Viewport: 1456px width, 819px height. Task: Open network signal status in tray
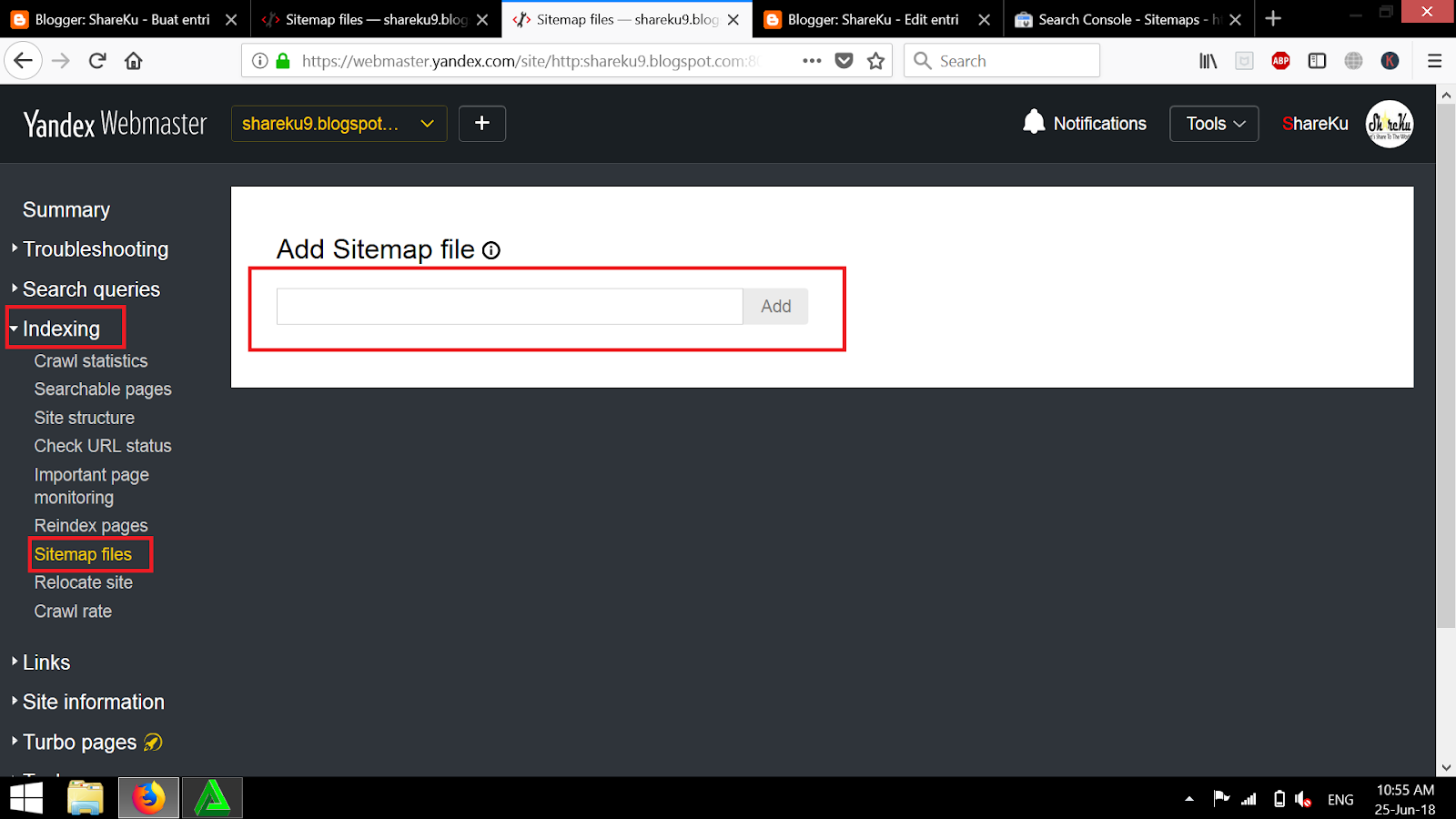coord(1249,799)
